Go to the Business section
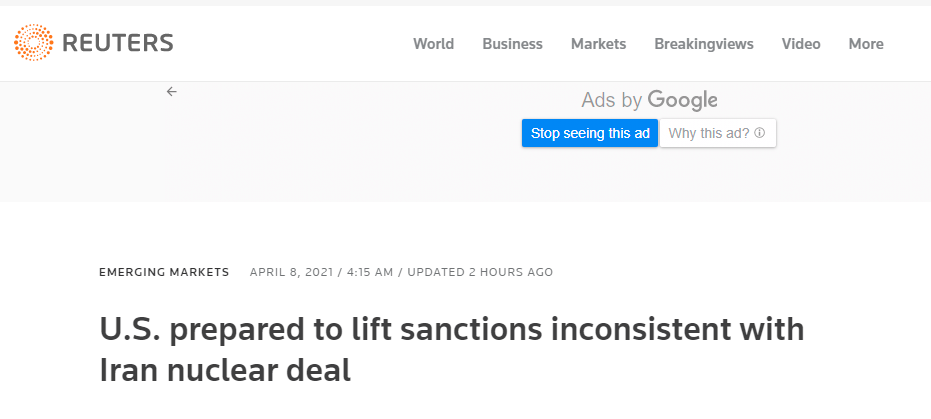 click(x=512, y=44)
